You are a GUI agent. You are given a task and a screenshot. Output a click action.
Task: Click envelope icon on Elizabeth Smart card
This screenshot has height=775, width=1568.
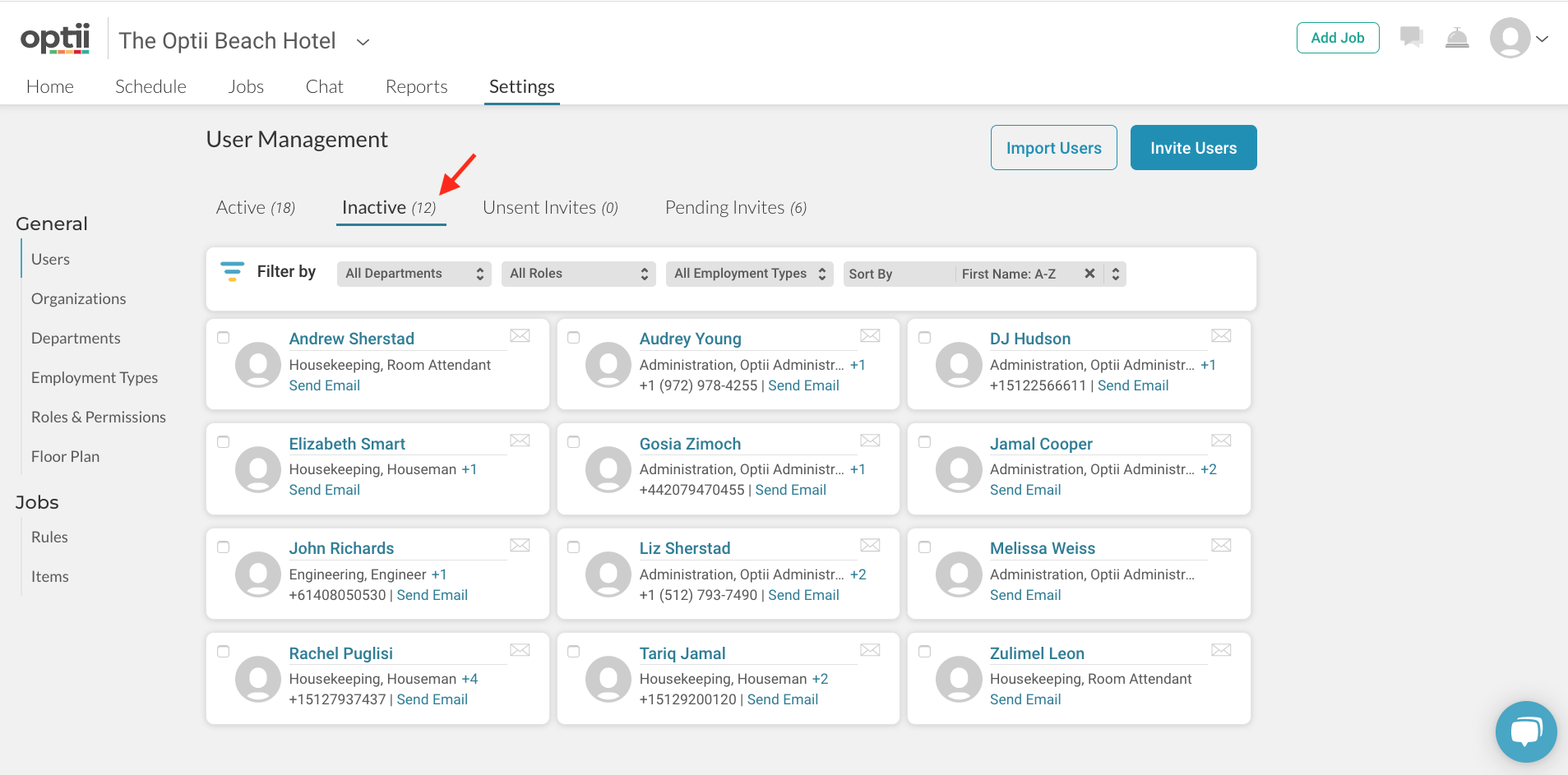(x=520, y=441)
